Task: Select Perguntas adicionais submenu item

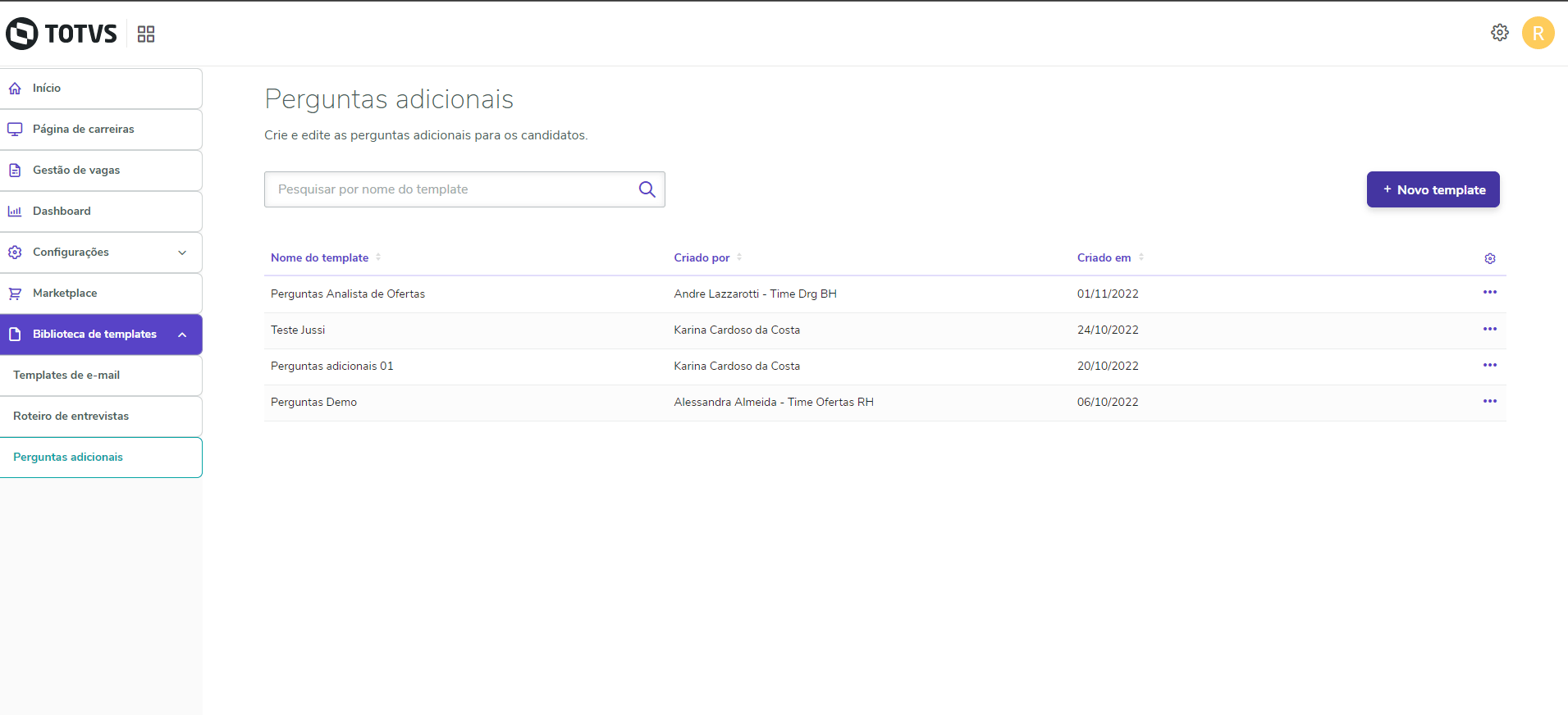Action: click(x=101, y=458)
